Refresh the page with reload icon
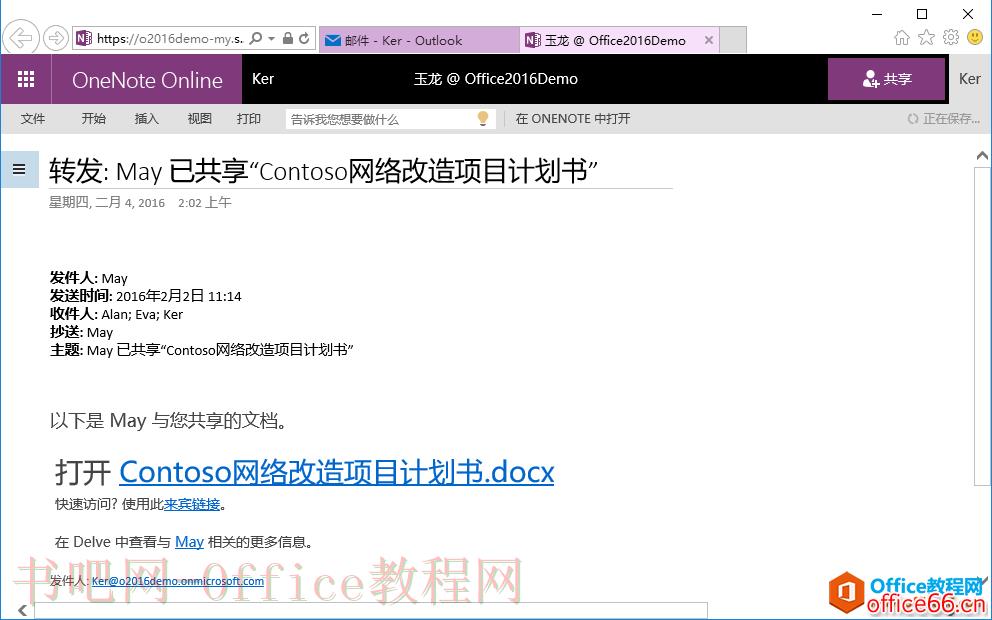Viewport: 992px width, 620px height. click(304, 39)
